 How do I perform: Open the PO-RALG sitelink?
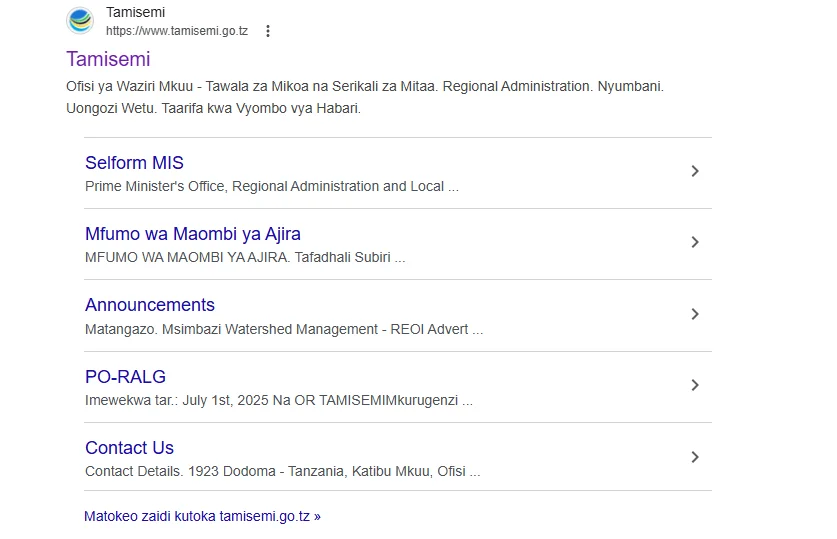pos(125,377)
